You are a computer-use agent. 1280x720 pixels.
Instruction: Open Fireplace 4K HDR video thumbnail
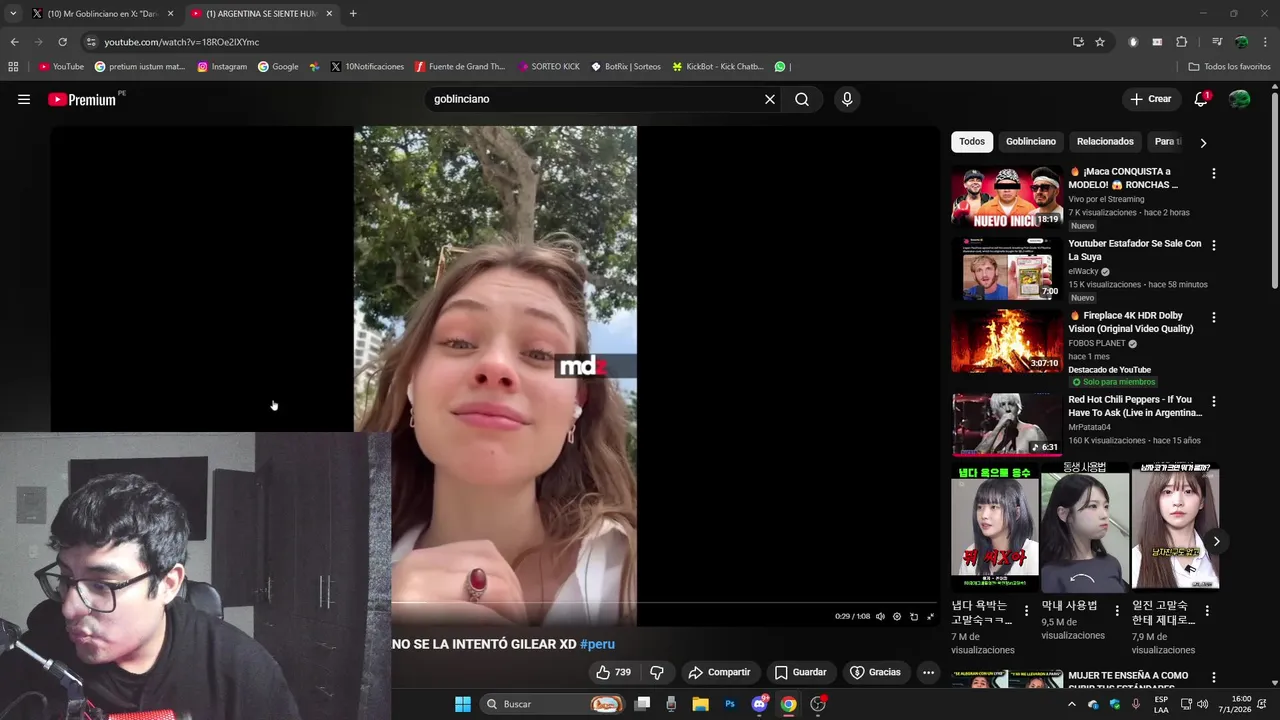point(1007,341)
